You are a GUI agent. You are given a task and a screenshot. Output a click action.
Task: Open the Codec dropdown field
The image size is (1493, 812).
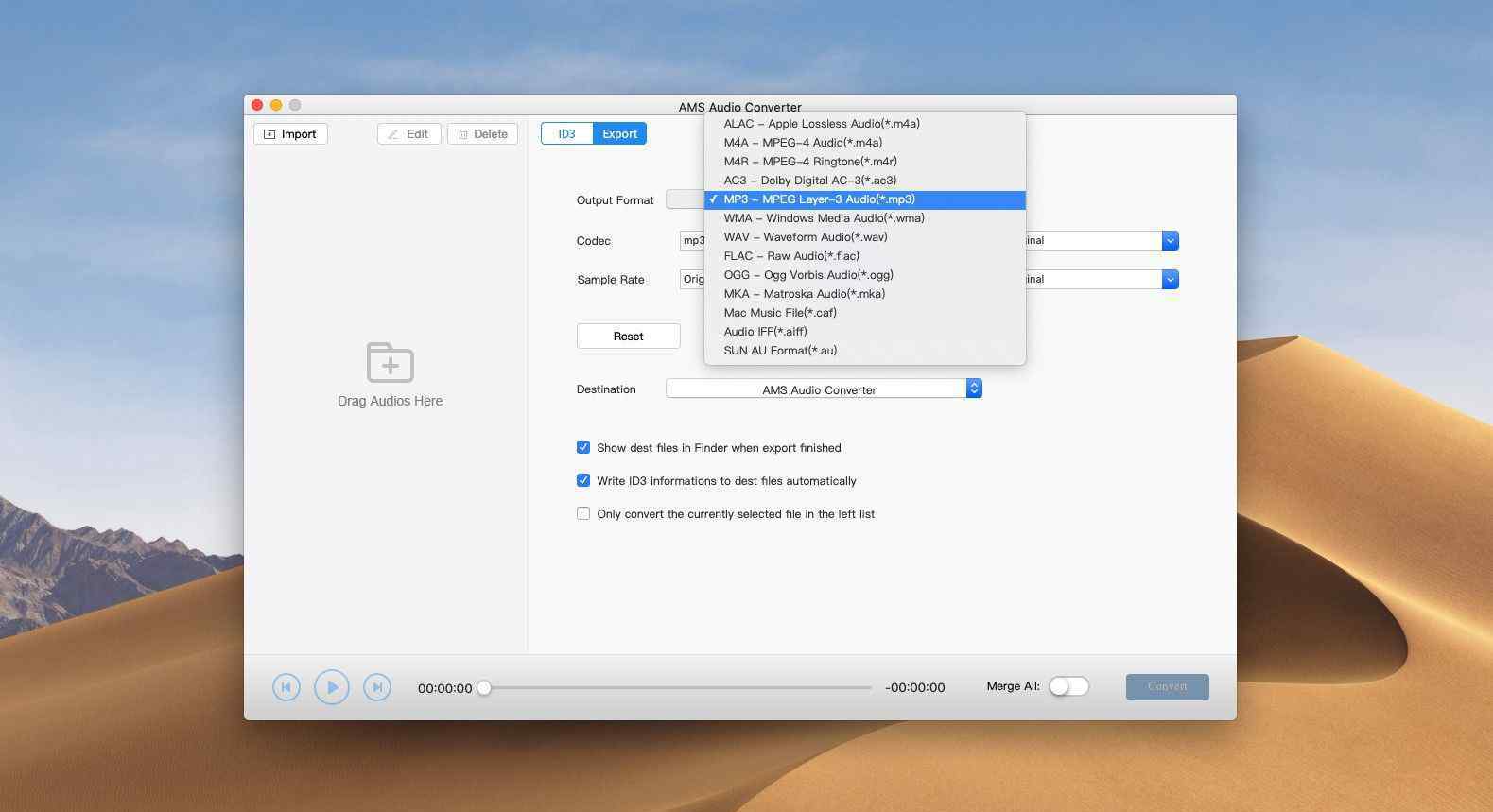point(692,240)
